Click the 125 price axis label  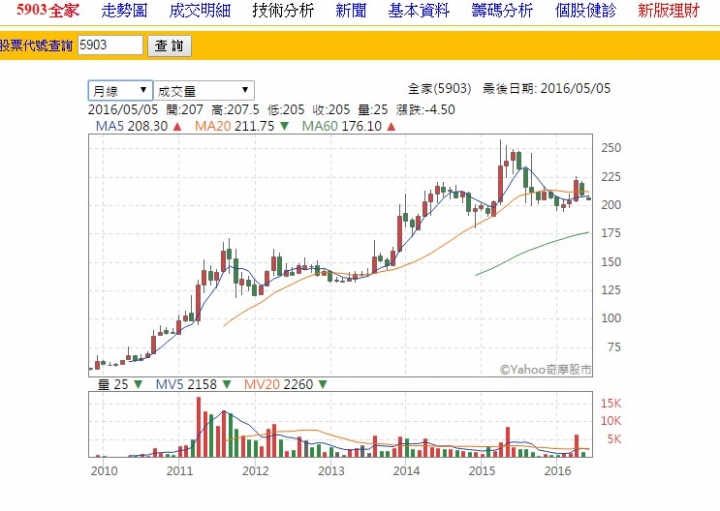611,290
